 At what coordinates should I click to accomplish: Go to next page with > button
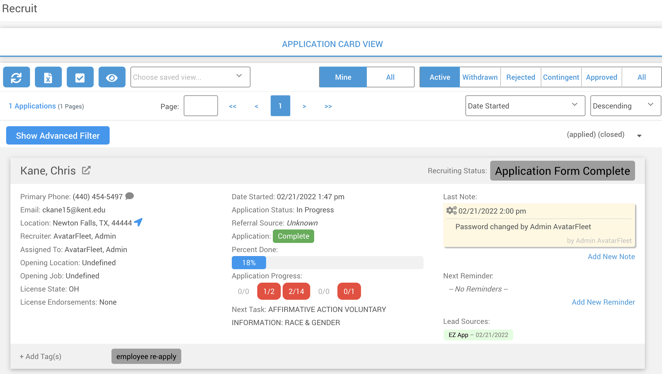pyautogui.click(x=304, y=106)
